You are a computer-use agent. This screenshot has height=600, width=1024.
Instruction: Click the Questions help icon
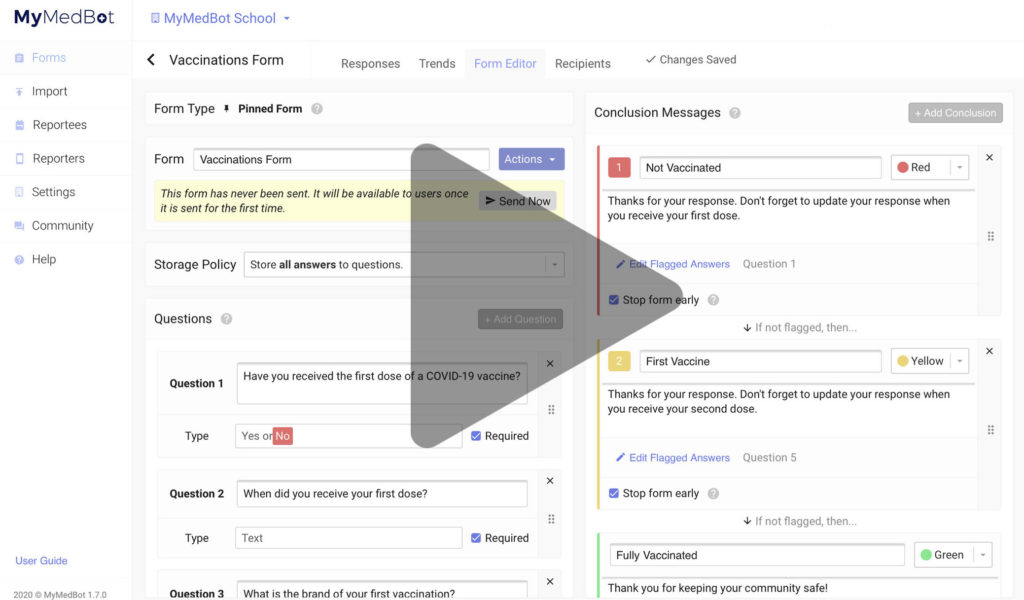pyautogui.click(x=226, y=319)
